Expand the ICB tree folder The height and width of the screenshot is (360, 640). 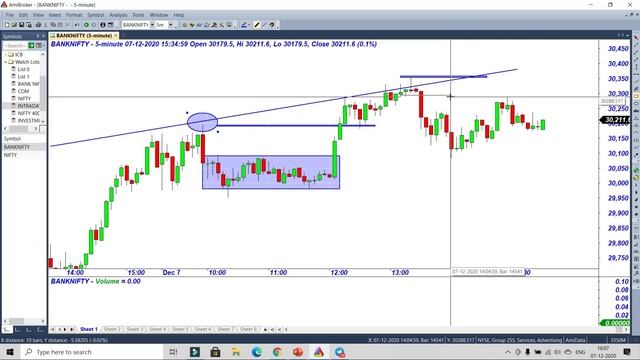(x=6, y=55)
